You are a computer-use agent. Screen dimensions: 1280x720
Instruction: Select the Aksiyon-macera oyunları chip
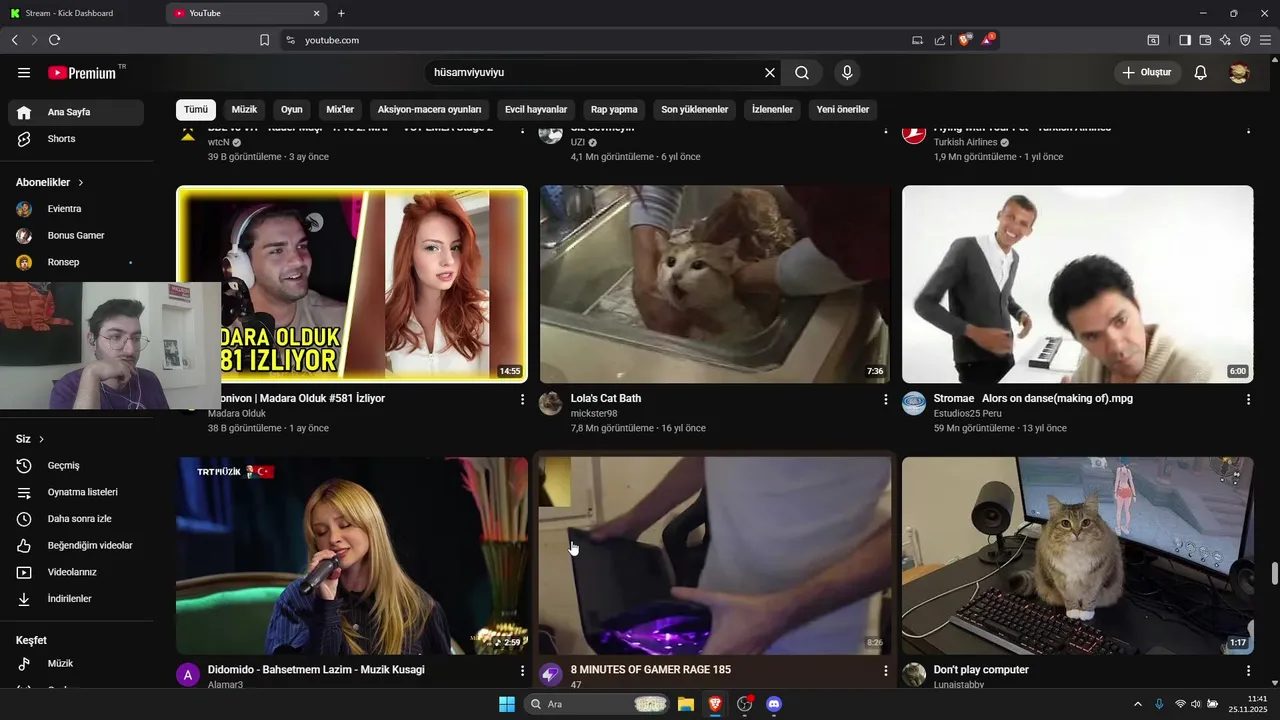tap(429, 110)
